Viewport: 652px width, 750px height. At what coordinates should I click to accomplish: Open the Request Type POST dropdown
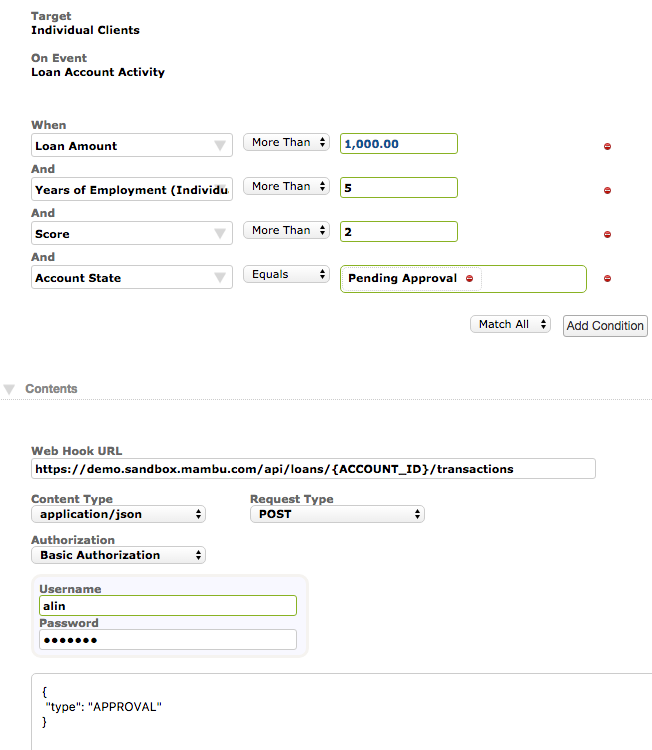(336, 514)
